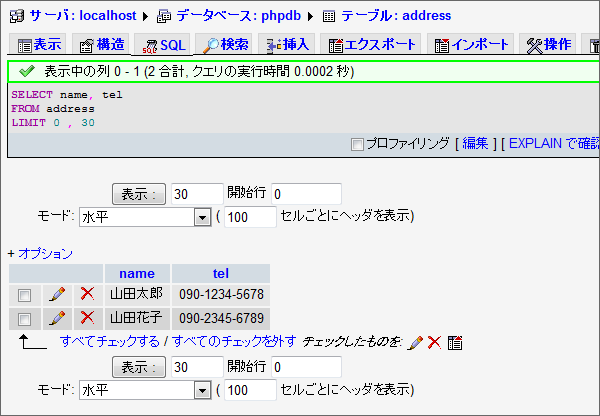Click the 編集 link for the query
This screenshot has width=600, height=416.
(x=475, y=144)
